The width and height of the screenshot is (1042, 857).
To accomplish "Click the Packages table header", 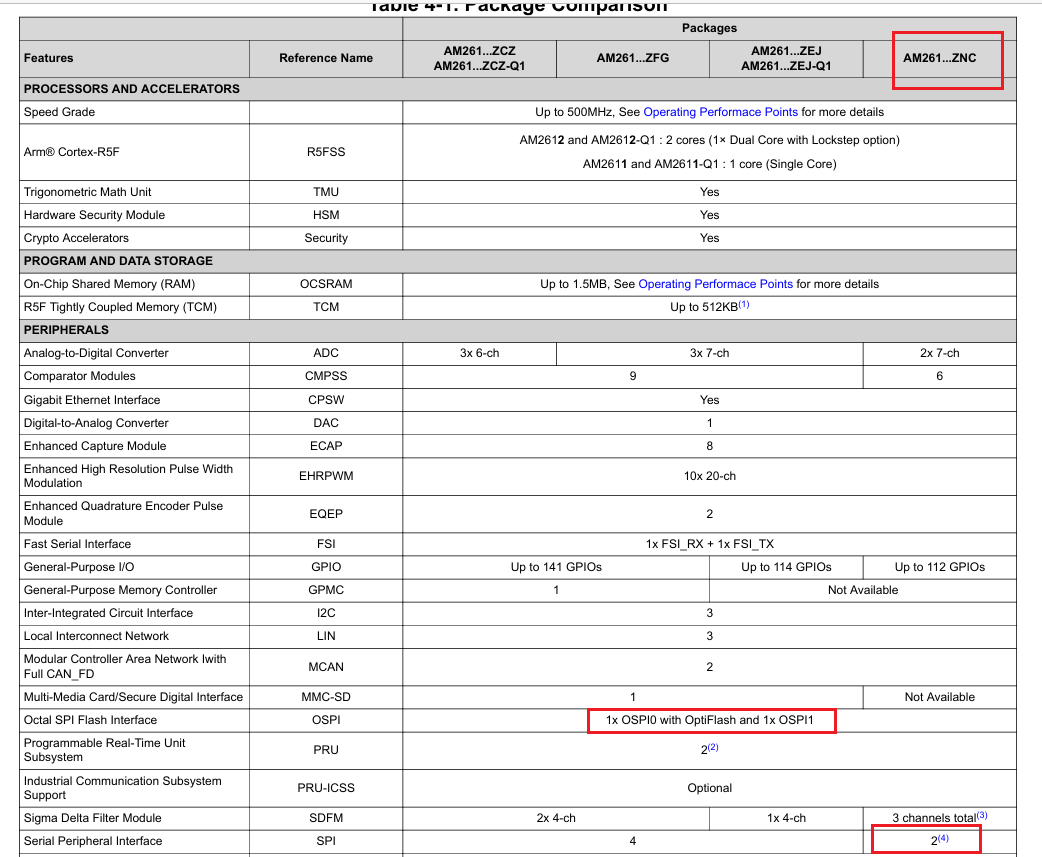I will point(710,29).
